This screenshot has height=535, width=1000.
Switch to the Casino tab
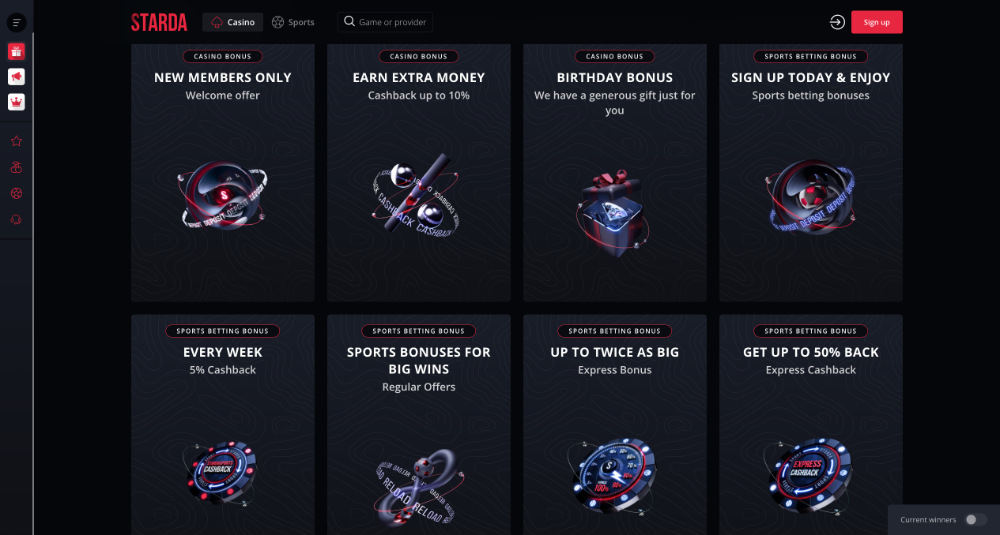point(233,22)
